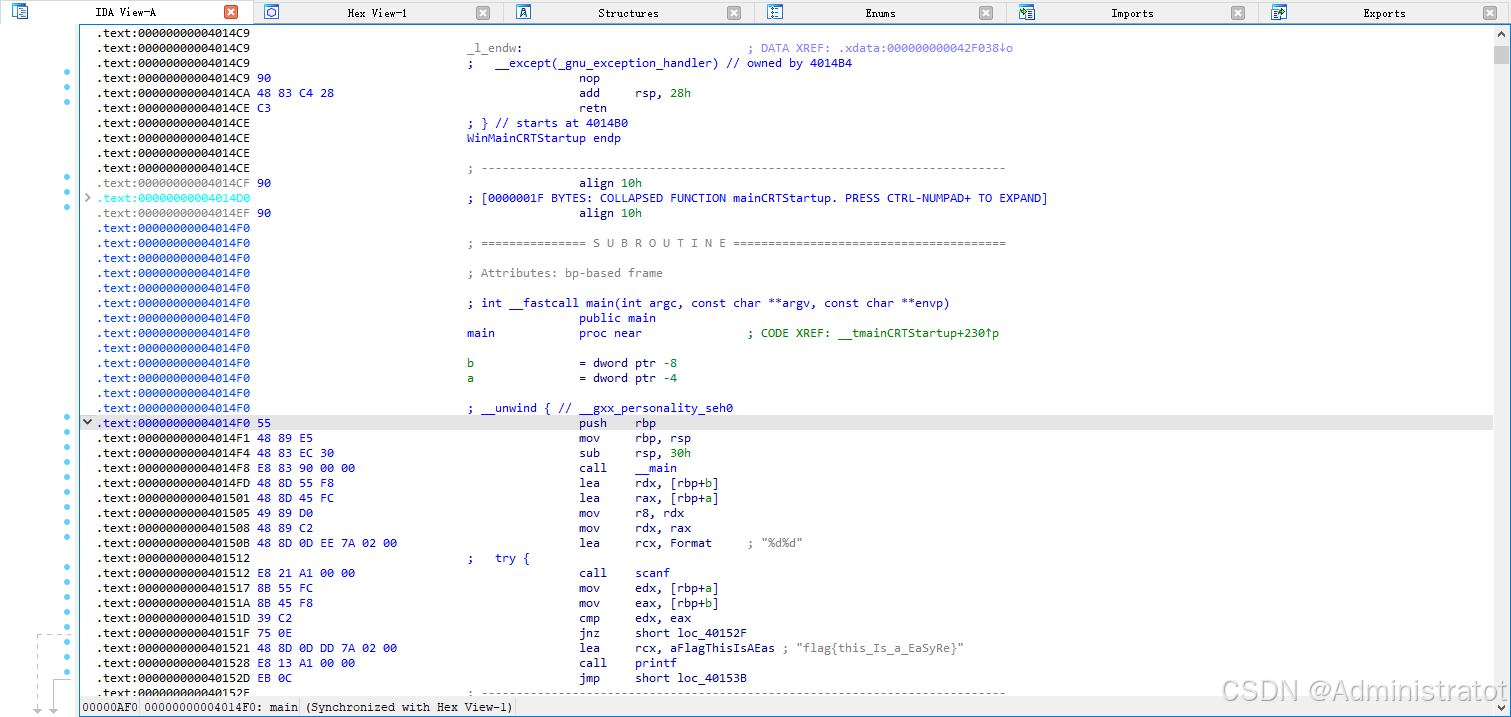The width and height of the screenshot is (1511, 717).
Task: Click the Structures tab icon
Action: tap(525, 10)
